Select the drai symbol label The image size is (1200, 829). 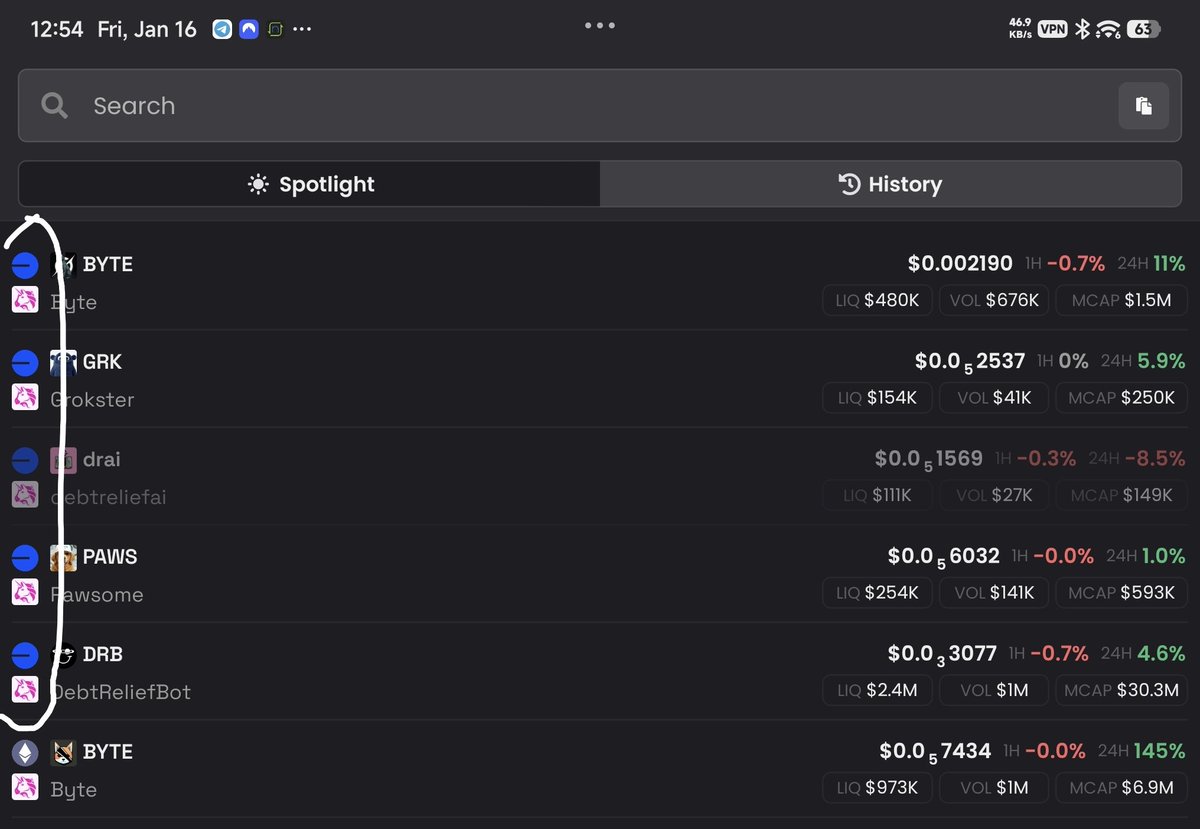pos(101,460)
